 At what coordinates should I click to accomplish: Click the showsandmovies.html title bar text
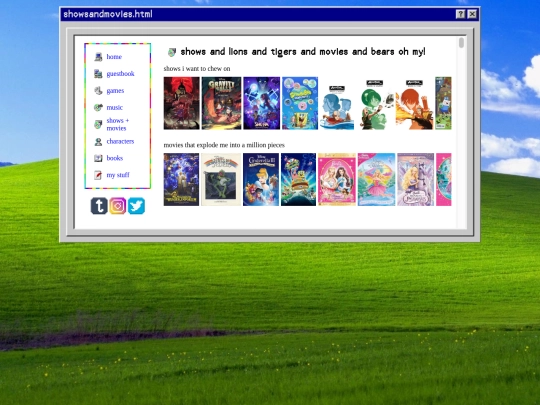(108, 14)
